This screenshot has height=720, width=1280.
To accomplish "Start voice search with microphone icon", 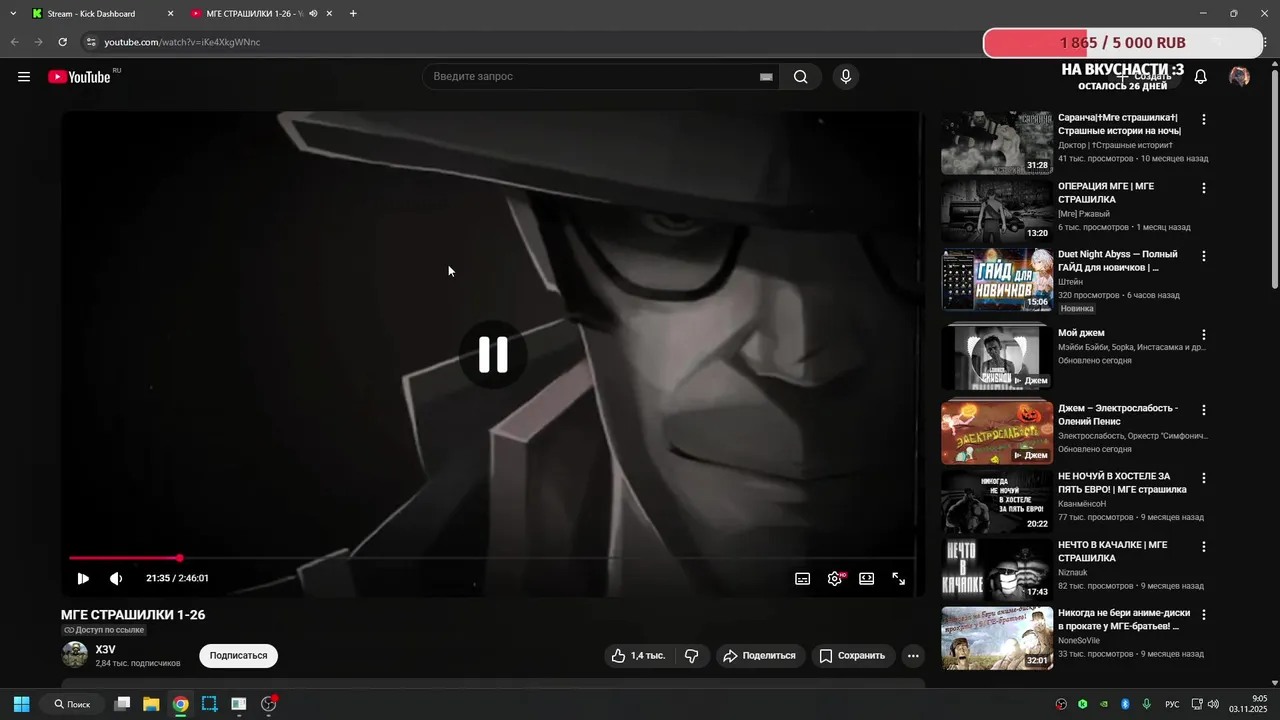I will (846, 77).
